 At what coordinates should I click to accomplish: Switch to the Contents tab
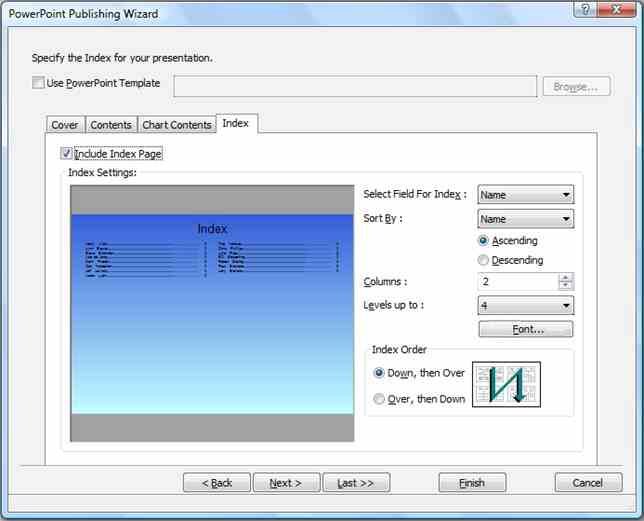tap(111, 125)
